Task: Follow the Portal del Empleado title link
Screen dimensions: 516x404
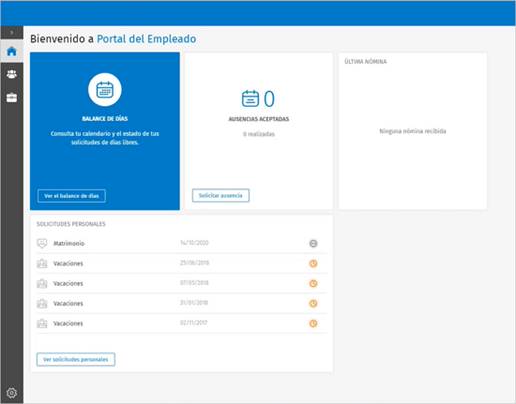Action: [x=146, y=39]
